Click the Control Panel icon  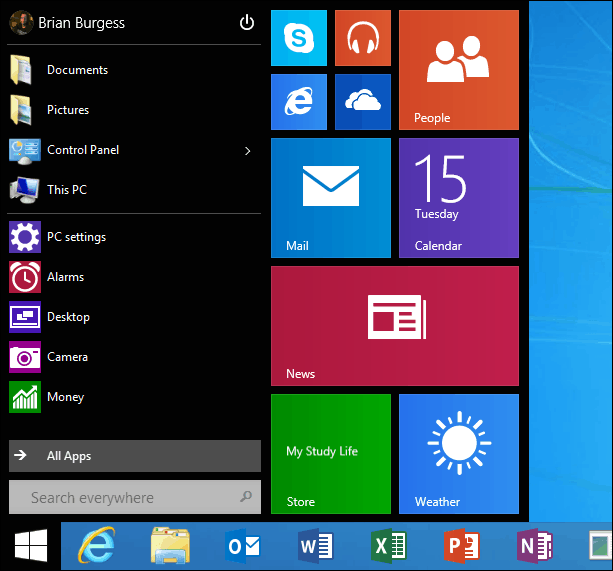[25, 150]
